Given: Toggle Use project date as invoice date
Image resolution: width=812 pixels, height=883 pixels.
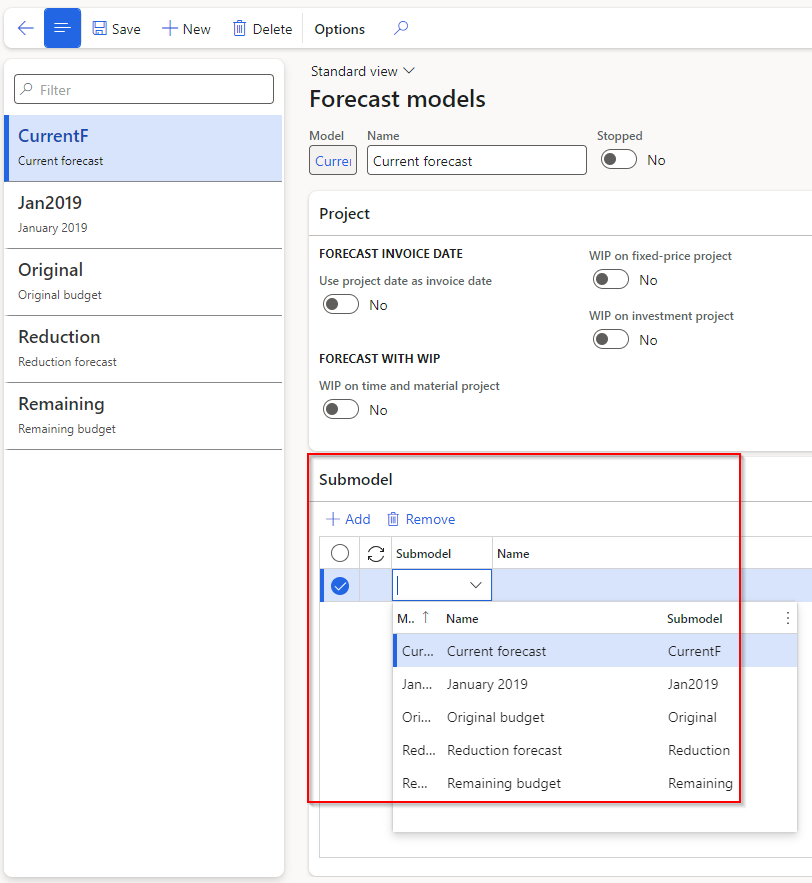Looking at the screenshot, I should (x=340, y=304).
